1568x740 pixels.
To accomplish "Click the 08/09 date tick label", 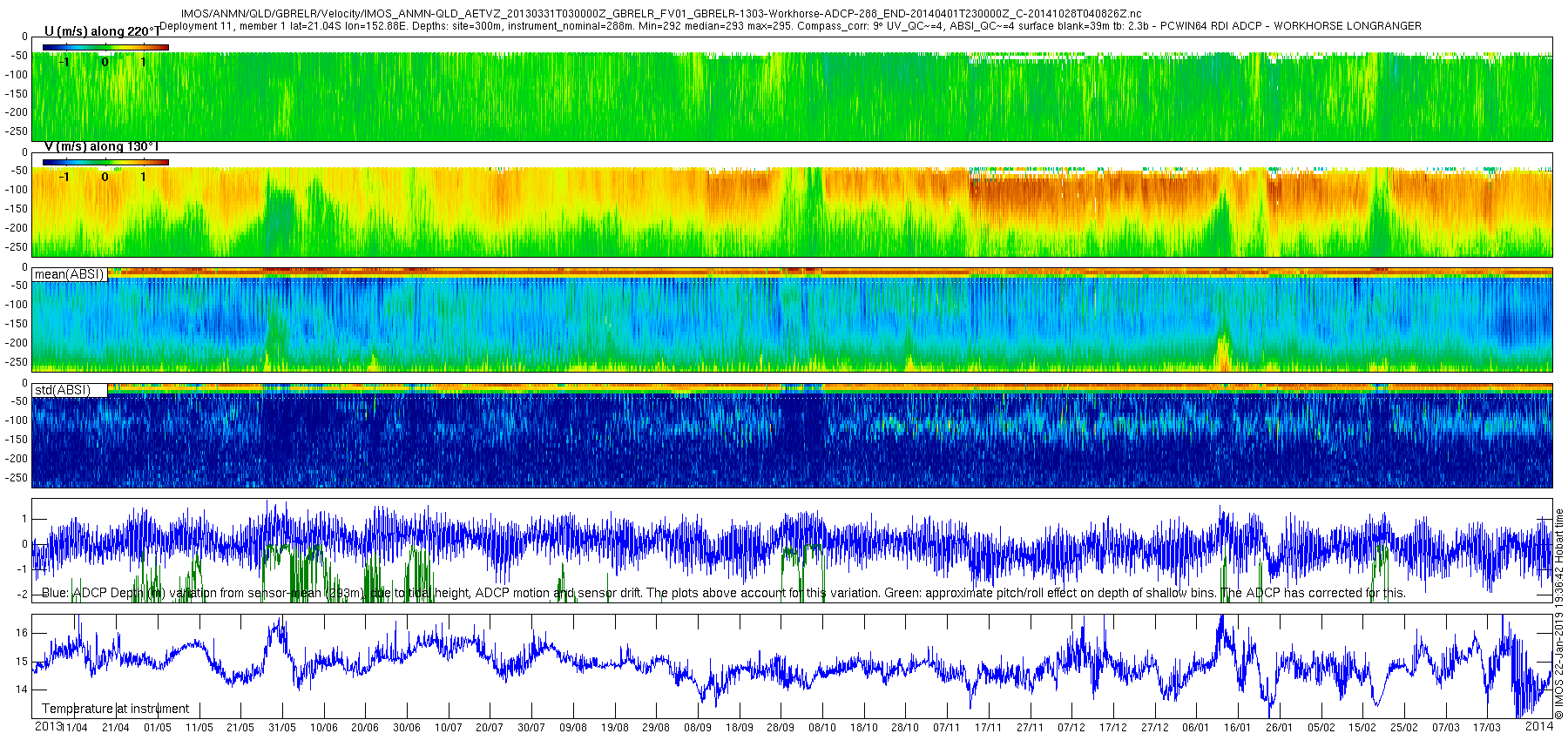I will (x=698, y=728).
